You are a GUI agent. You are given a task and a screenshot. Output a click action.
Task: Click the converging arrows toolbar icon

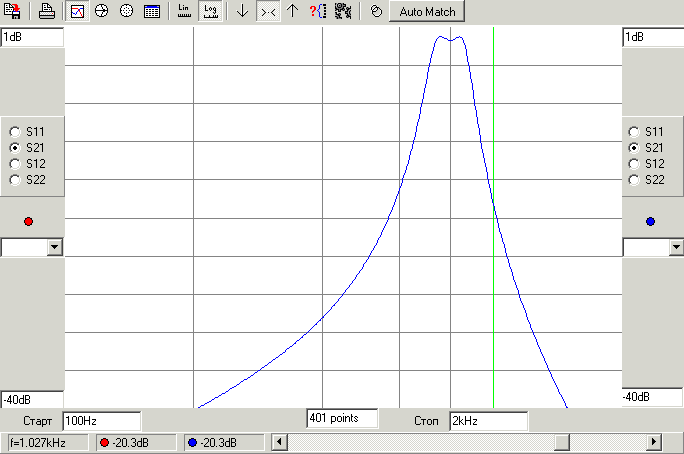click(x=268, y=11)
